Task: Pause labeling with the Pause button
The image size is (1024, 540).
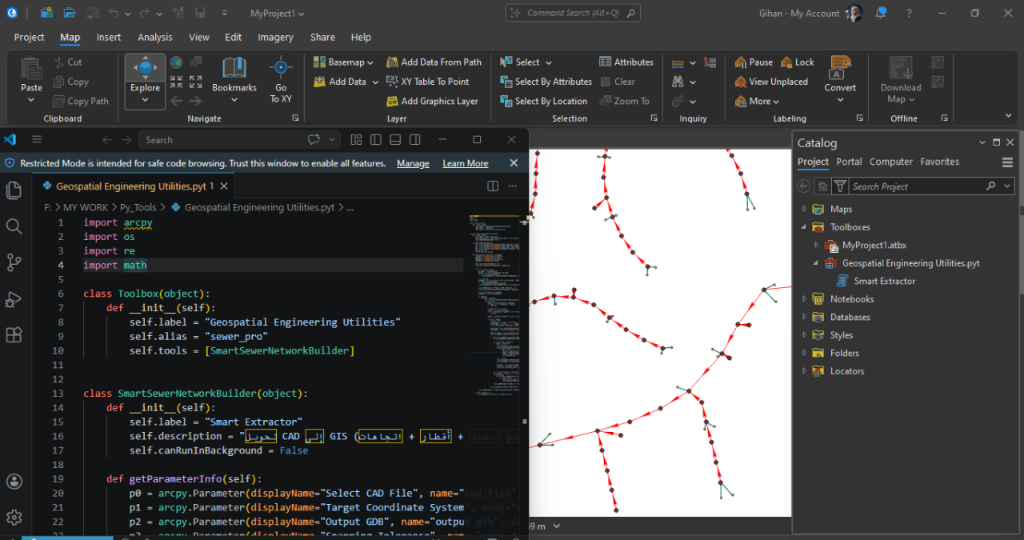Action: tap(754, 62)
